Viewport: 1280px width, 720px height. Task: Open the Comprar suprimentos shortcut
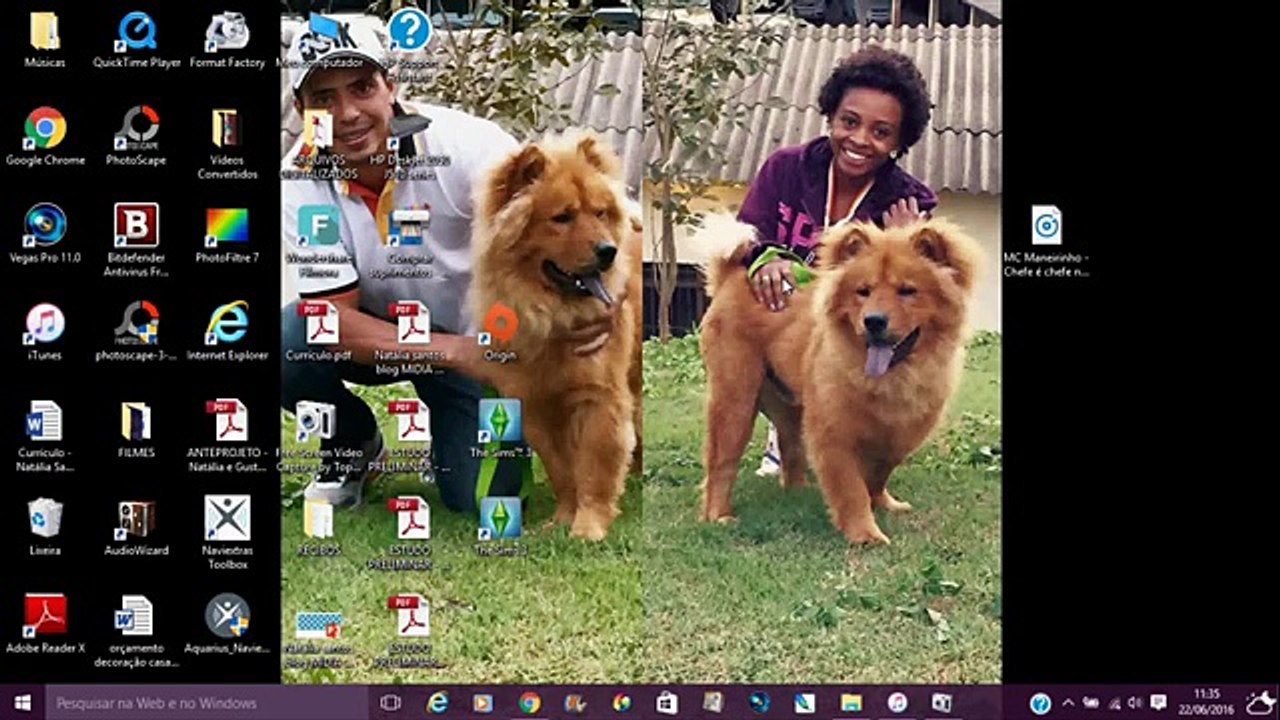410,241
